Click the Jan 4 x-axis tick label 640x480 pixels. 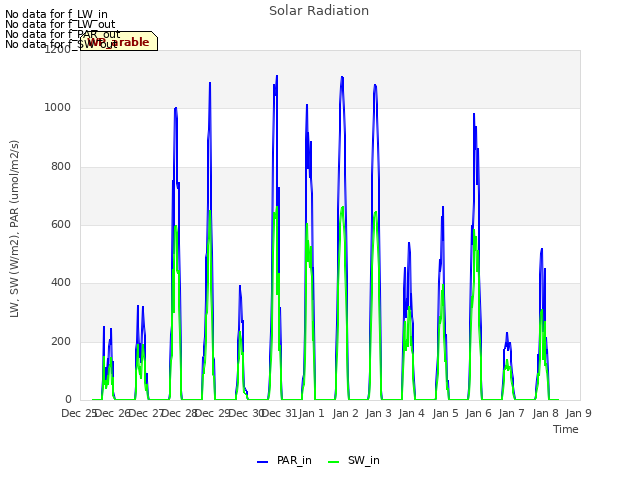411,413
